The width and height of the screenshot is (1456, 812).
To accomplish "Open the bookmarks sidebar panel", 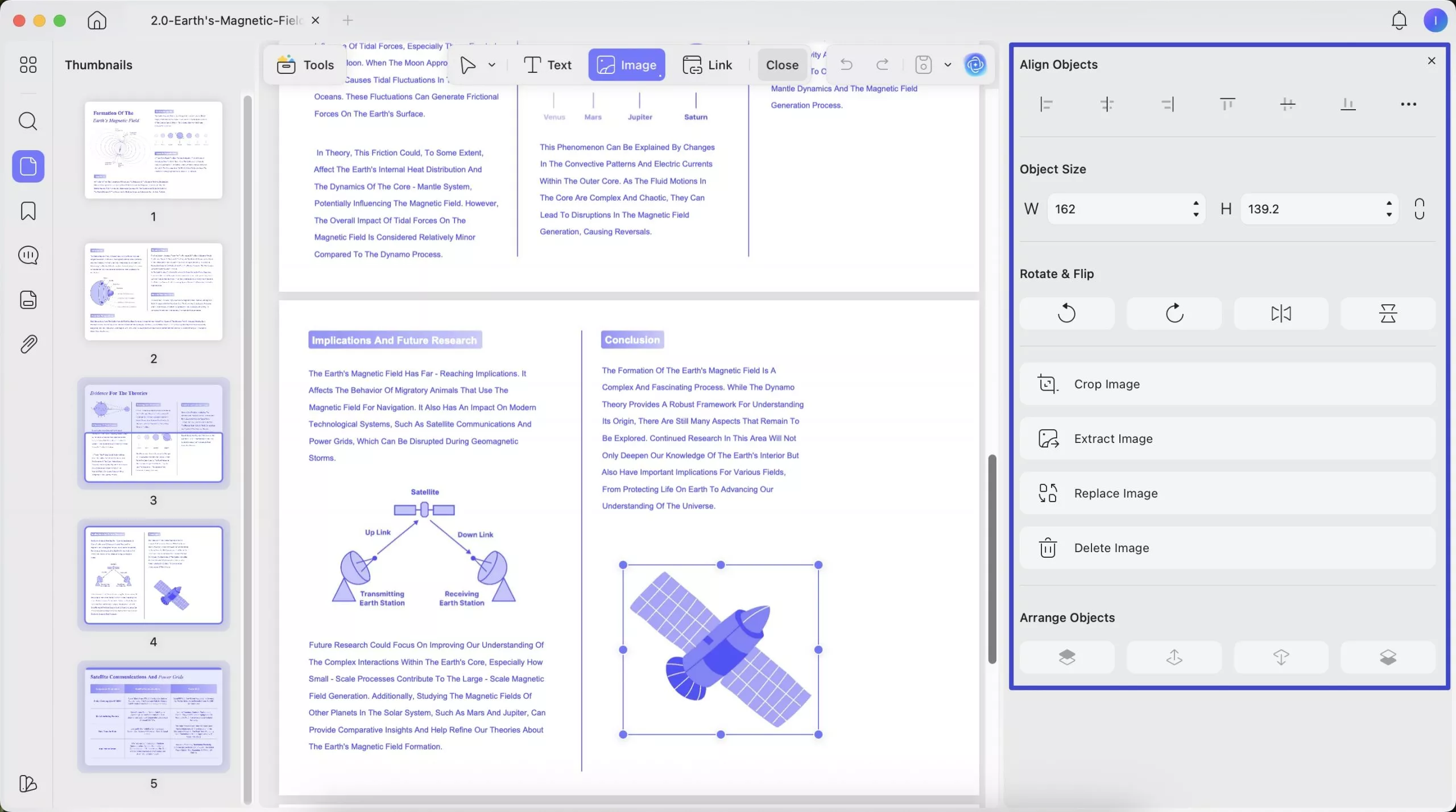I will (28, 211).
